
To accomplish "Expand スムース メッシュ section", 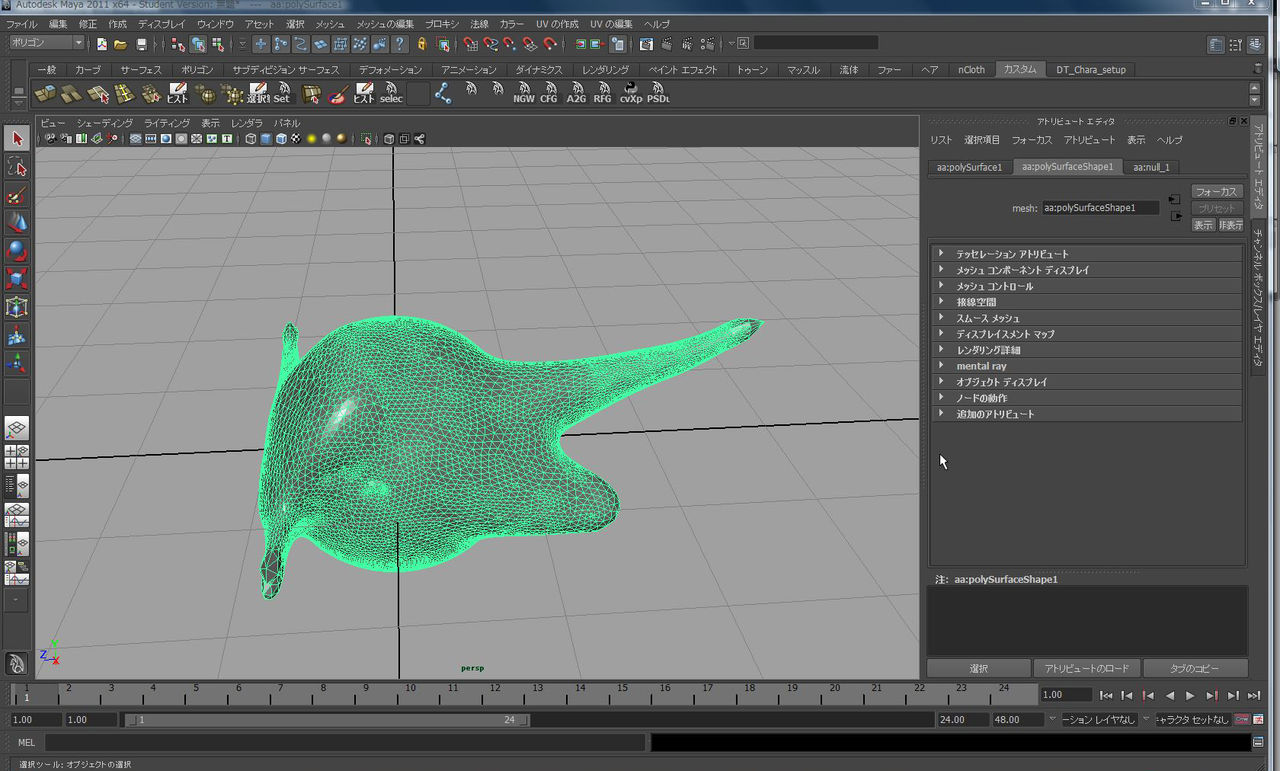I will pyautogui.click(x=1086, y=318).
